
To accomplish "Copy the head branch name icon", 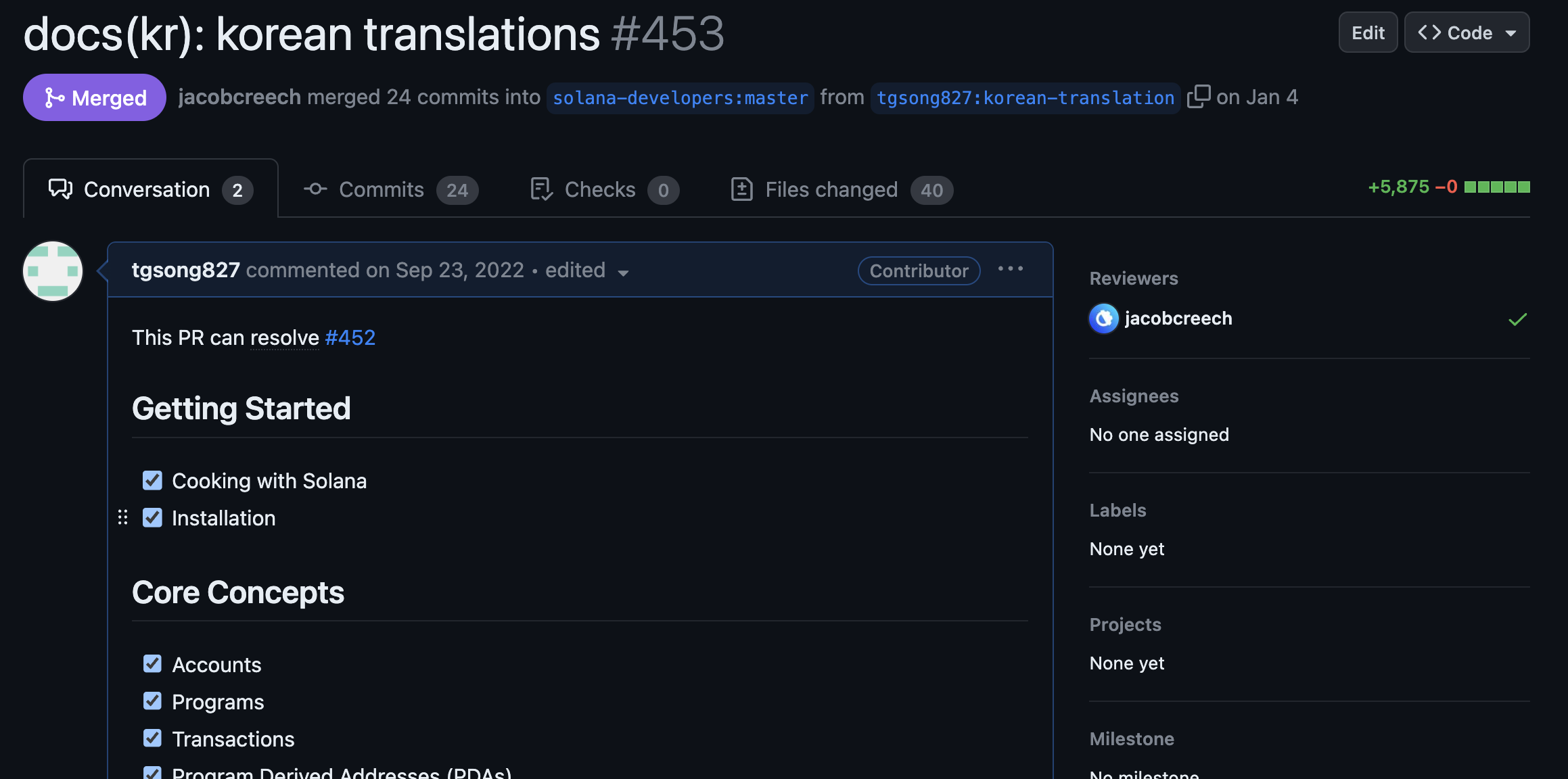I will [x=1198, y=97].
